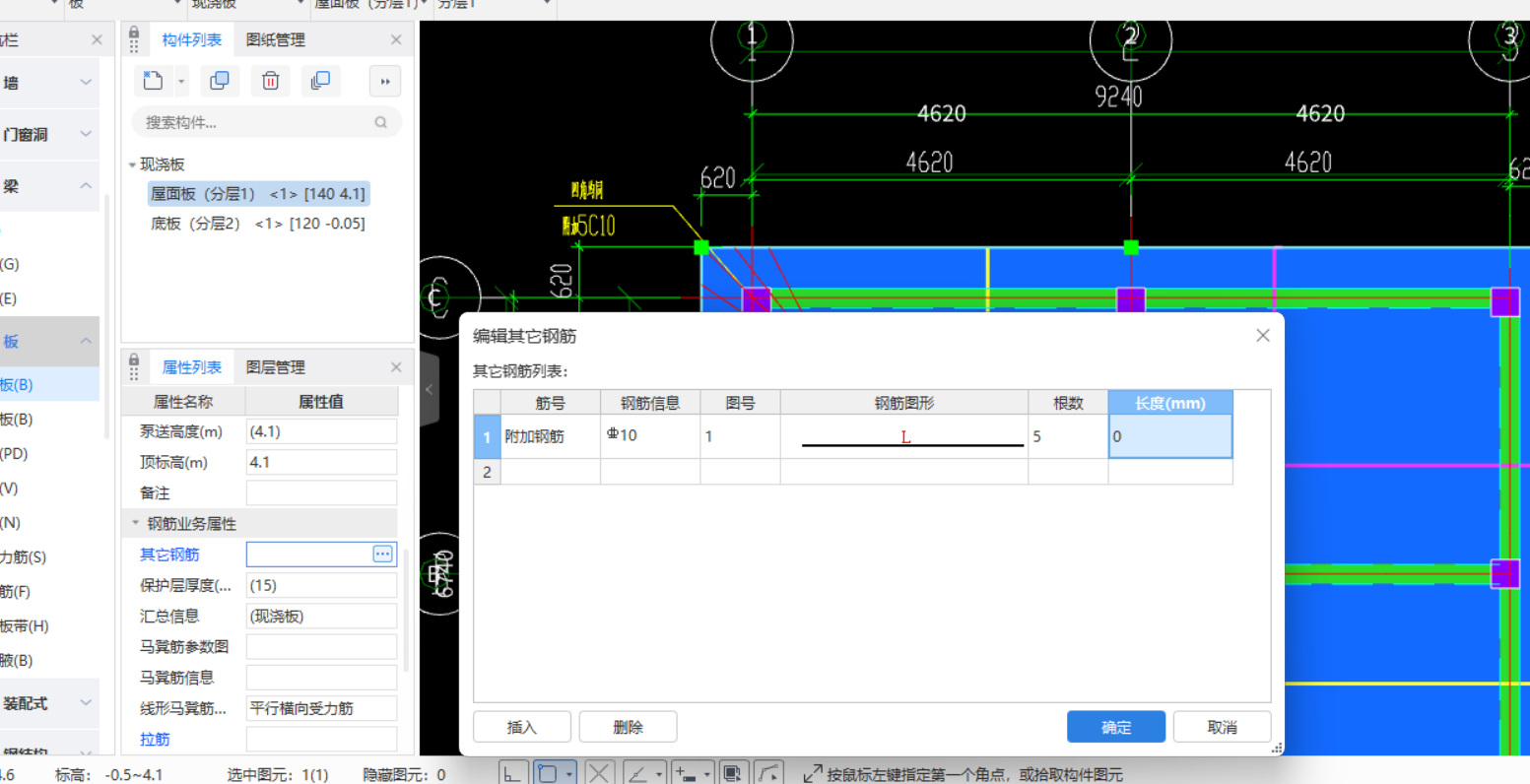Screen dimensions: 1530x784
Task: Click the inter-layer copy icon
Action: point(320,81)
